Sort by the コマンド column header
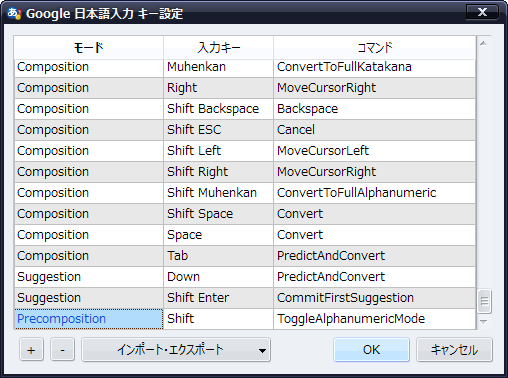Screen dimensions: 508x378 [x=375, y=48]
